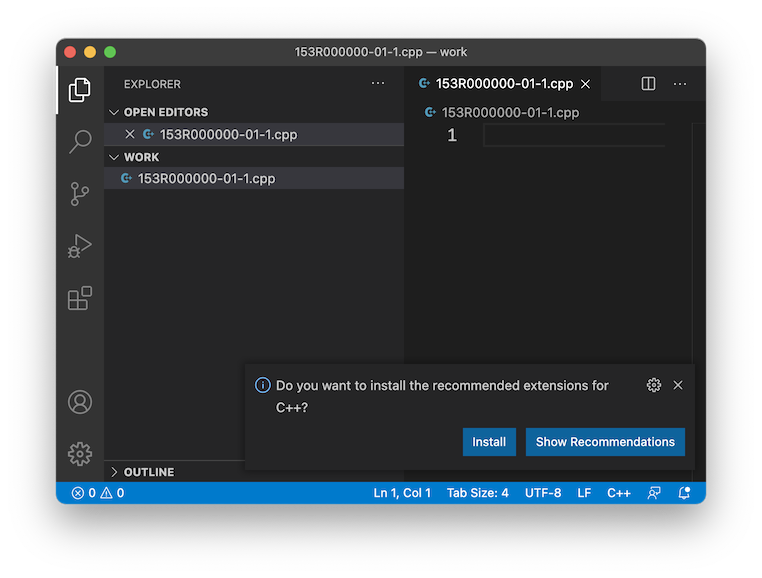Change the C++ language mode
This screenshot has height=578, width=762.
[619, 493]
